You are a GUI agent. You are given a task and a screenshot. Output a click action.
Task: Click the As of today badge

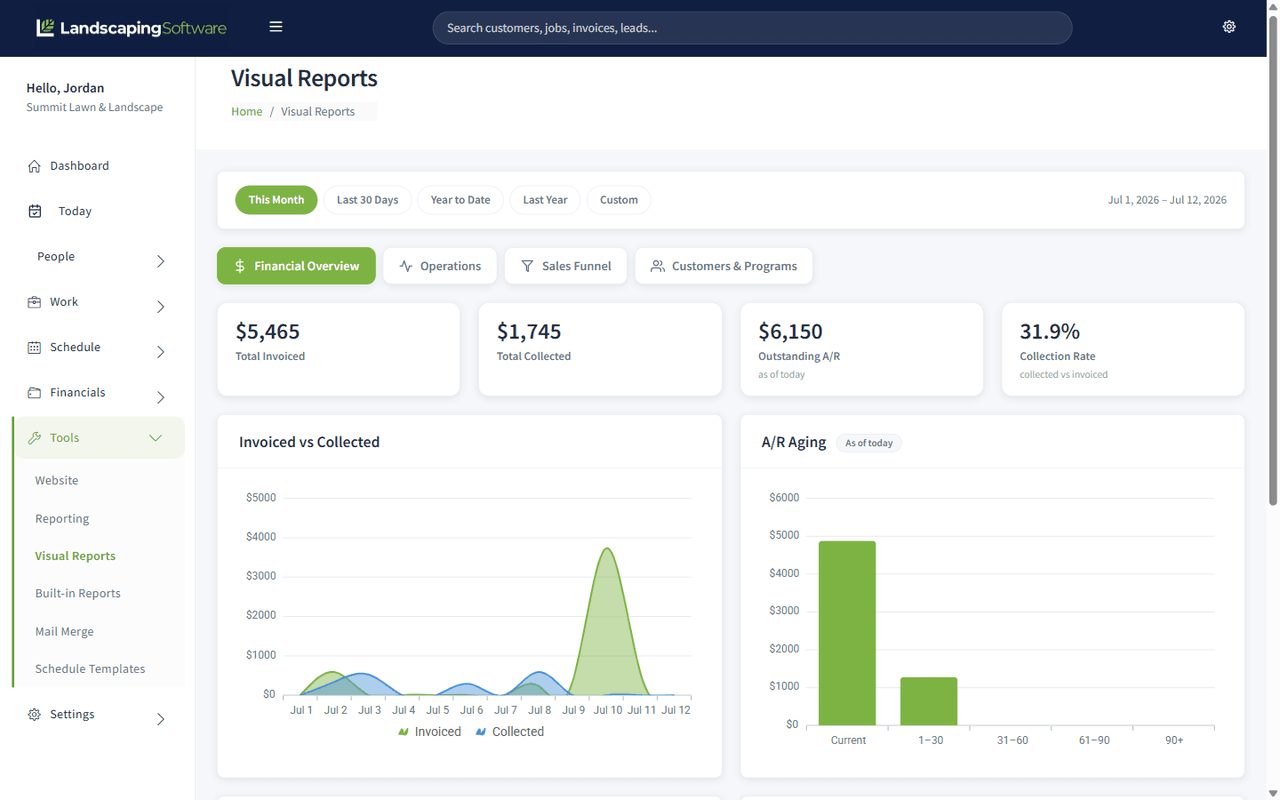(869, 443)
